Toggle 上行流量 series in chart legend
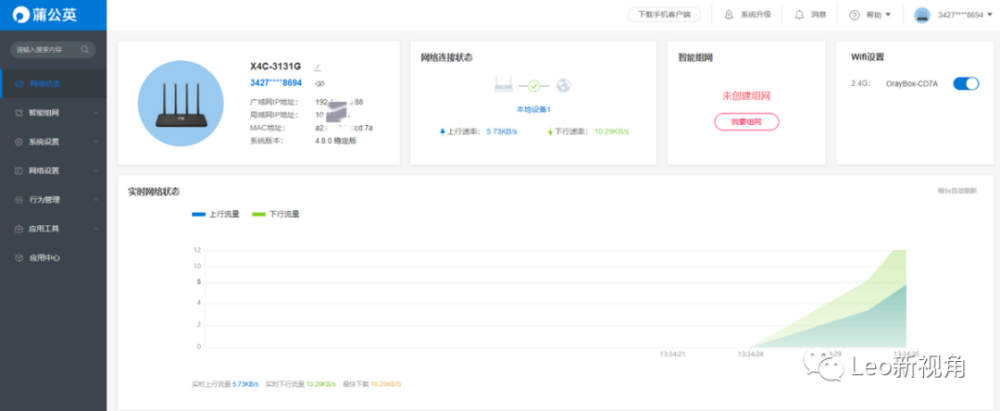 click(211, 214)
